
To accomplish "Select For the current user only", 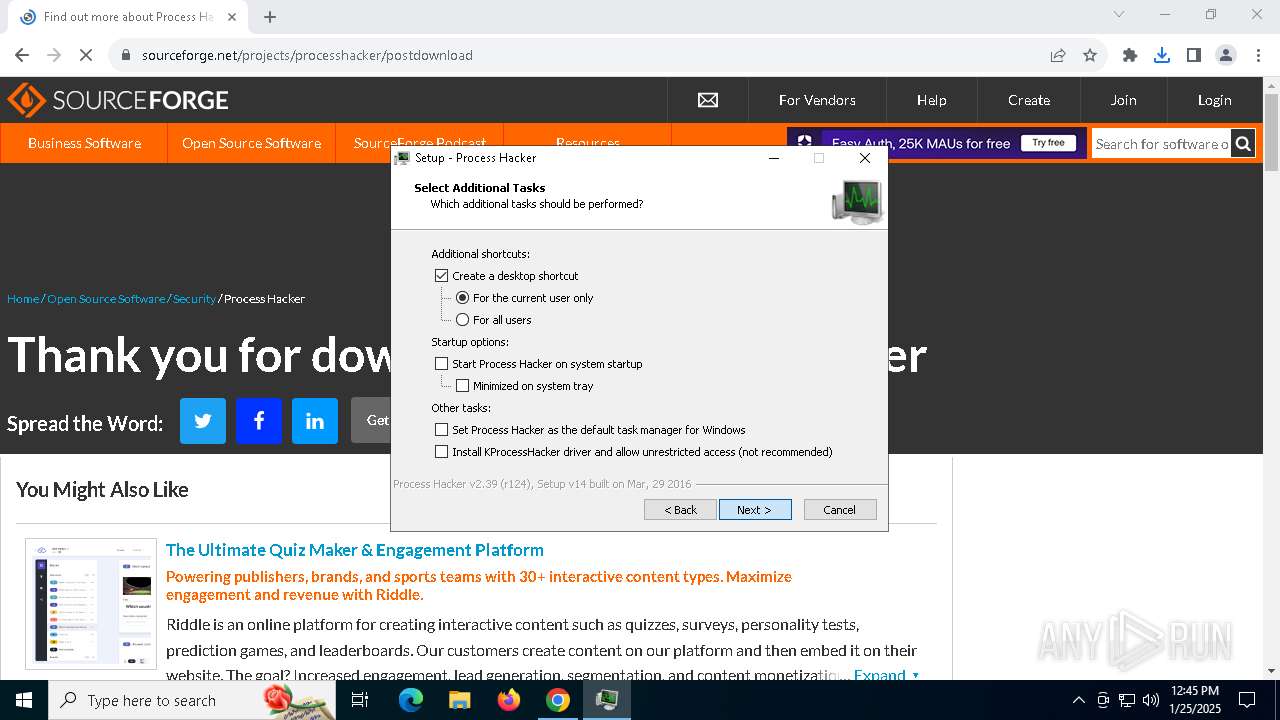I will point(463,298).
